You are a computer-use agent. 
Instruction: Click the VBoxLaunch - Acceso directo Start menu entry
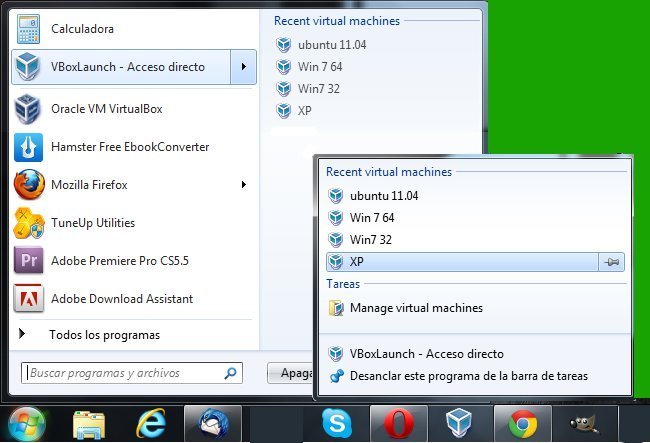coord(121,67)
